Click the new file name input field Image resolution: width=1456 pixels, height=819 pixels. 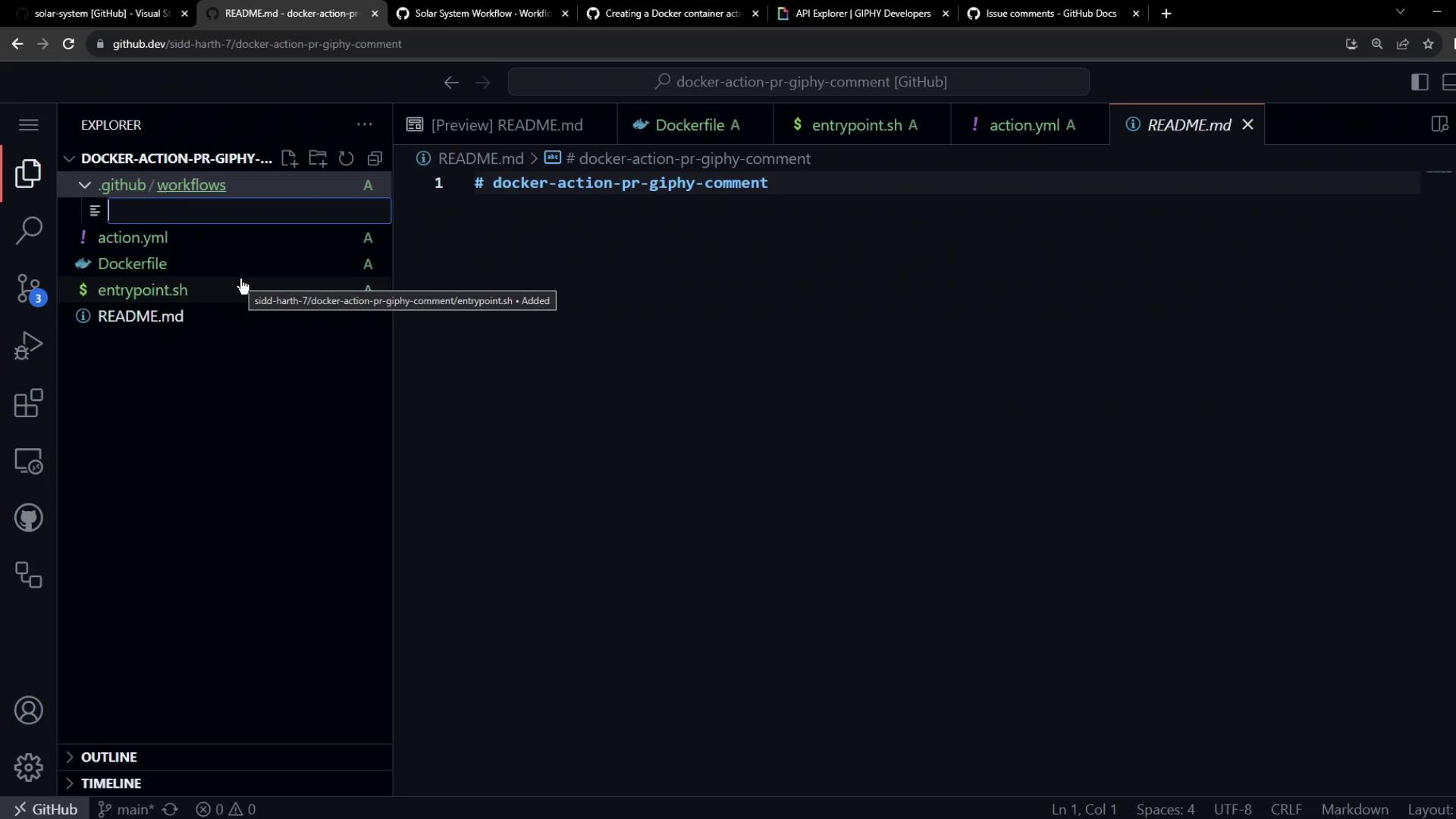coord(249,211)
